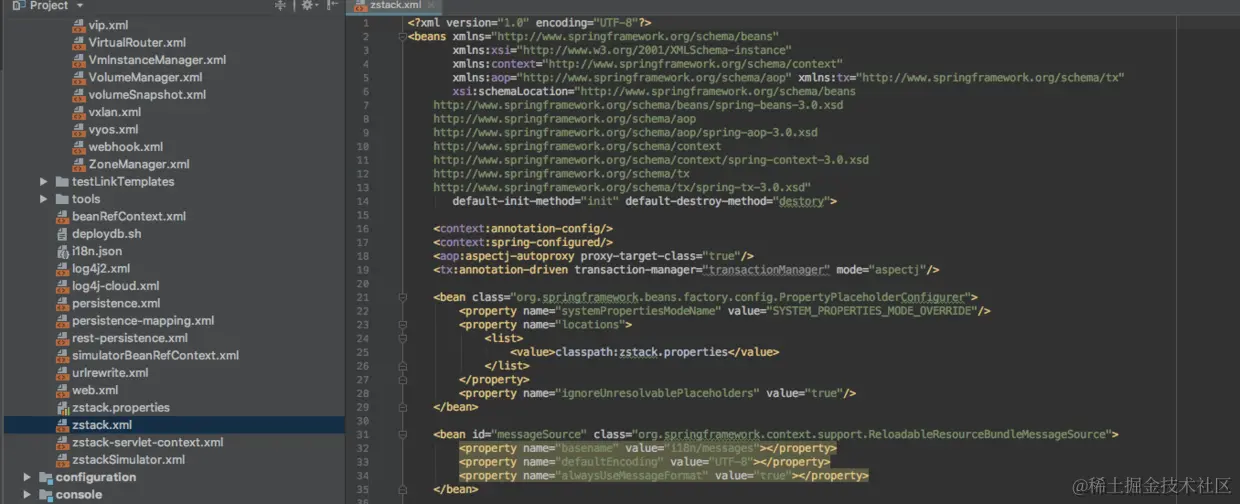Viewport: 1240px width, 504px height.
Task: Collapse messageSource bean at line 31
Action: pos(402,434)
